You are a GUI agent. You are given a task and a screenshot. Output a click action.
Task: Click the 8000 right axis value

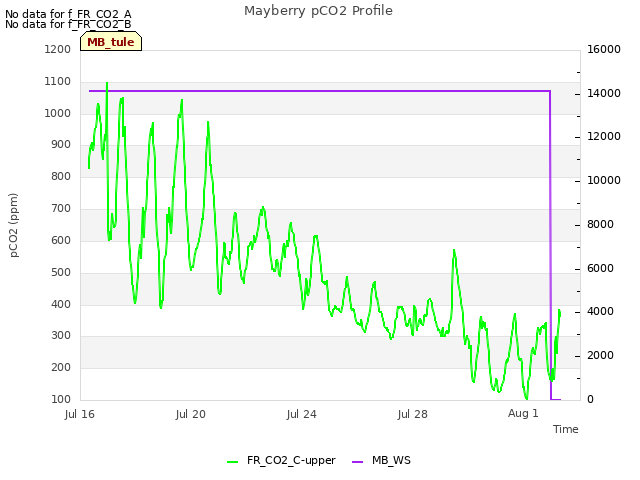tap(600, 224)
